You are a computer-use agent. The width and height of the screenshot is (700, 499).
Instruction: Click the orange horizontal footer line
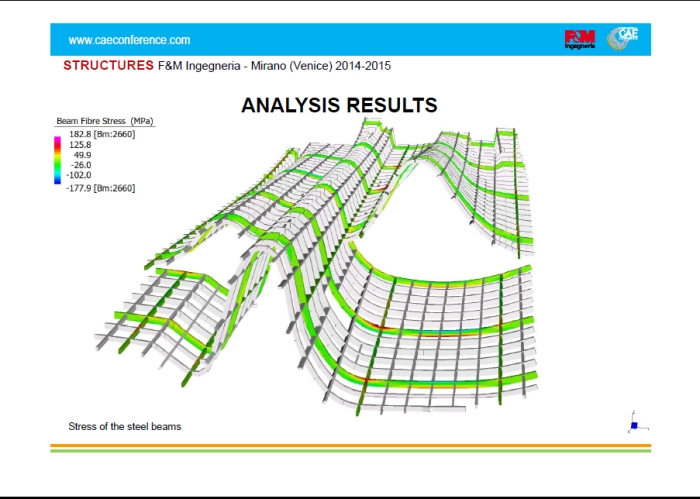coord(350,445)
